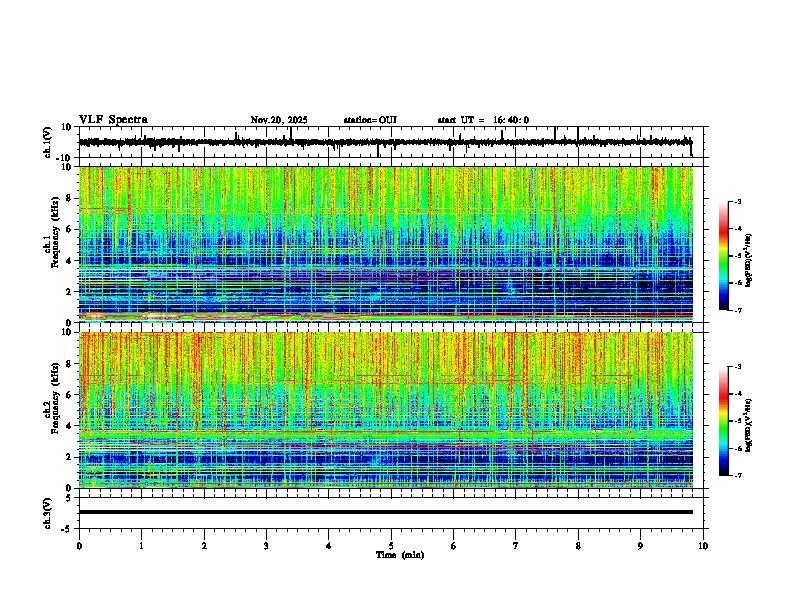Click the "6" kHz tick on ch.1 frequency axis
Image resolution: width=792 pixels, height=612 pixels.
point(69,229)
